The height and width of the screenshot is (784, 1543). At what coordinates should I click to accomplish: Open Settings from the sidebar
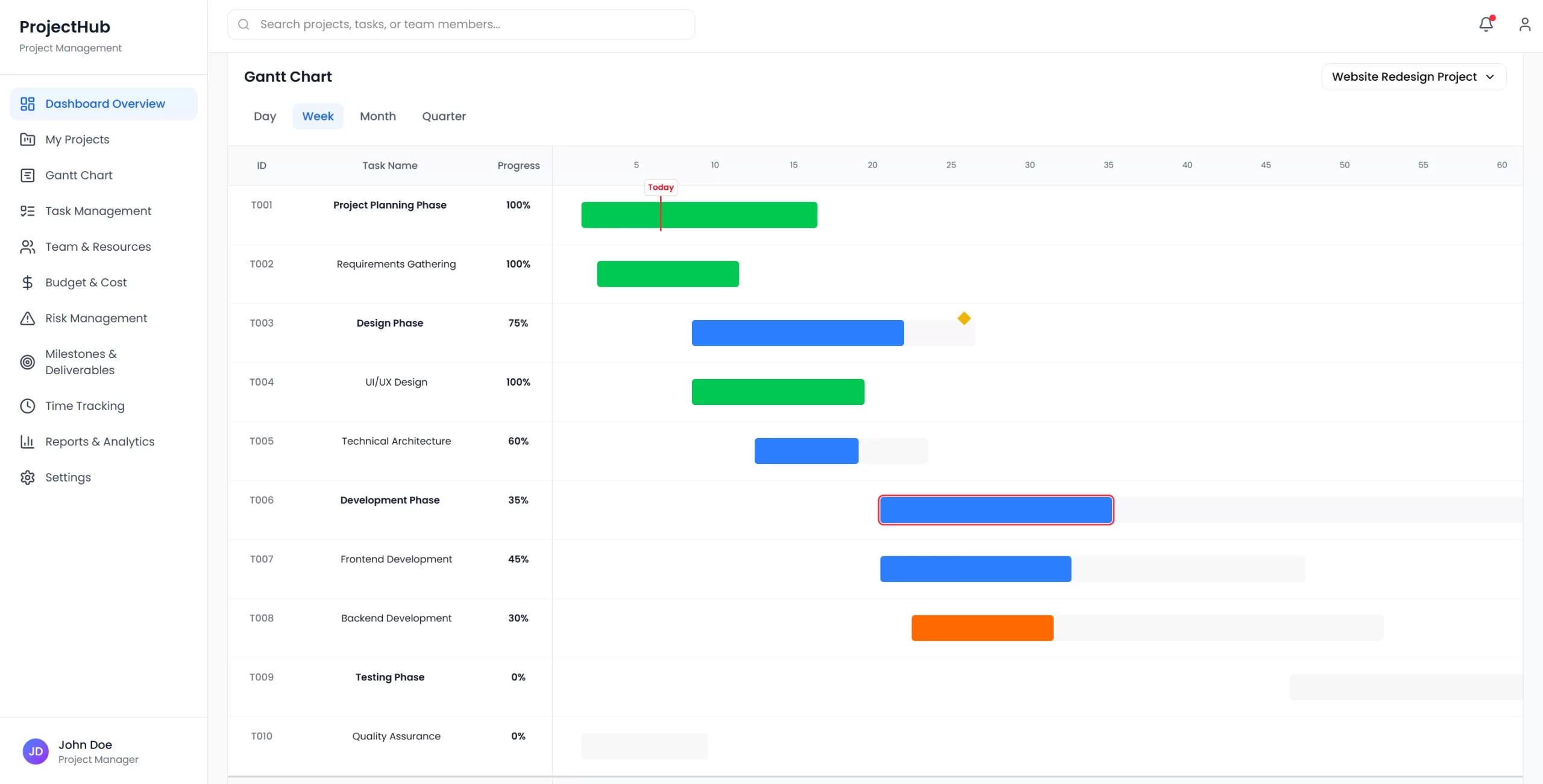pos(68,477)
